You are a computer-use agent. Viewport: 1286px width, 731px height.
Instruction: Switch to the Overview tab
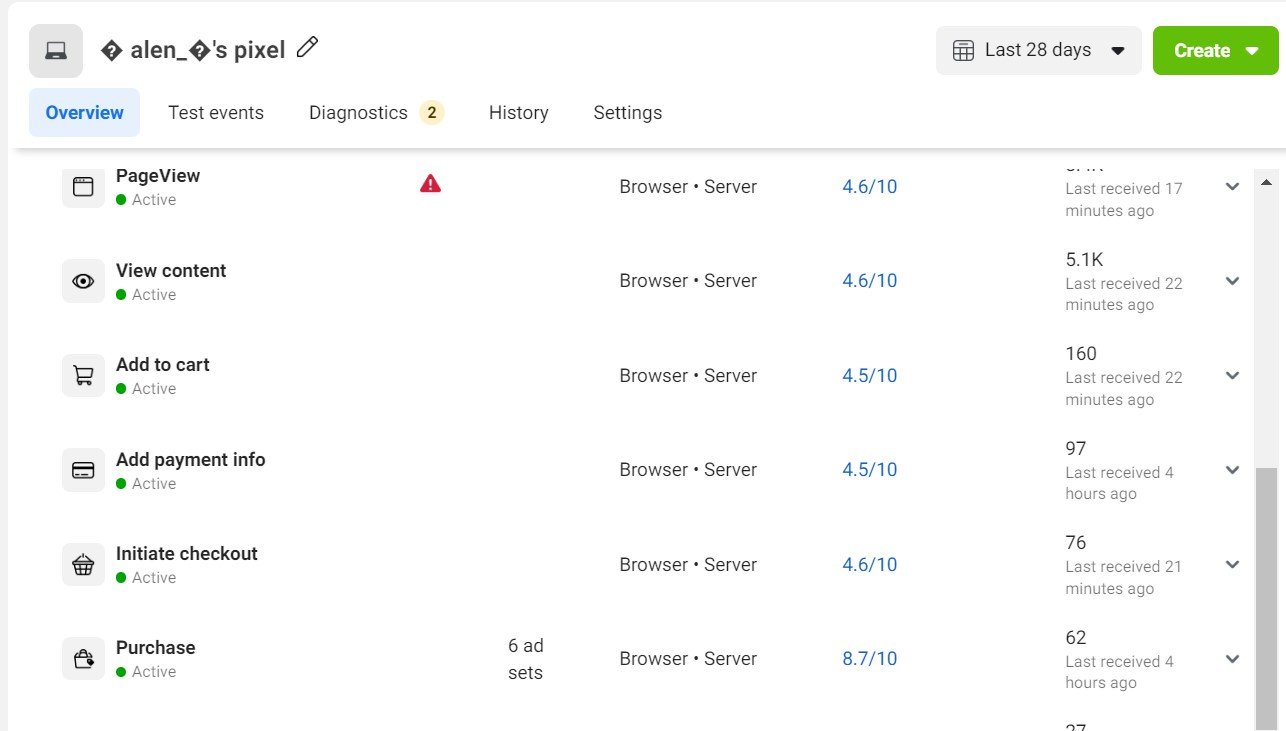coord(85,113)
